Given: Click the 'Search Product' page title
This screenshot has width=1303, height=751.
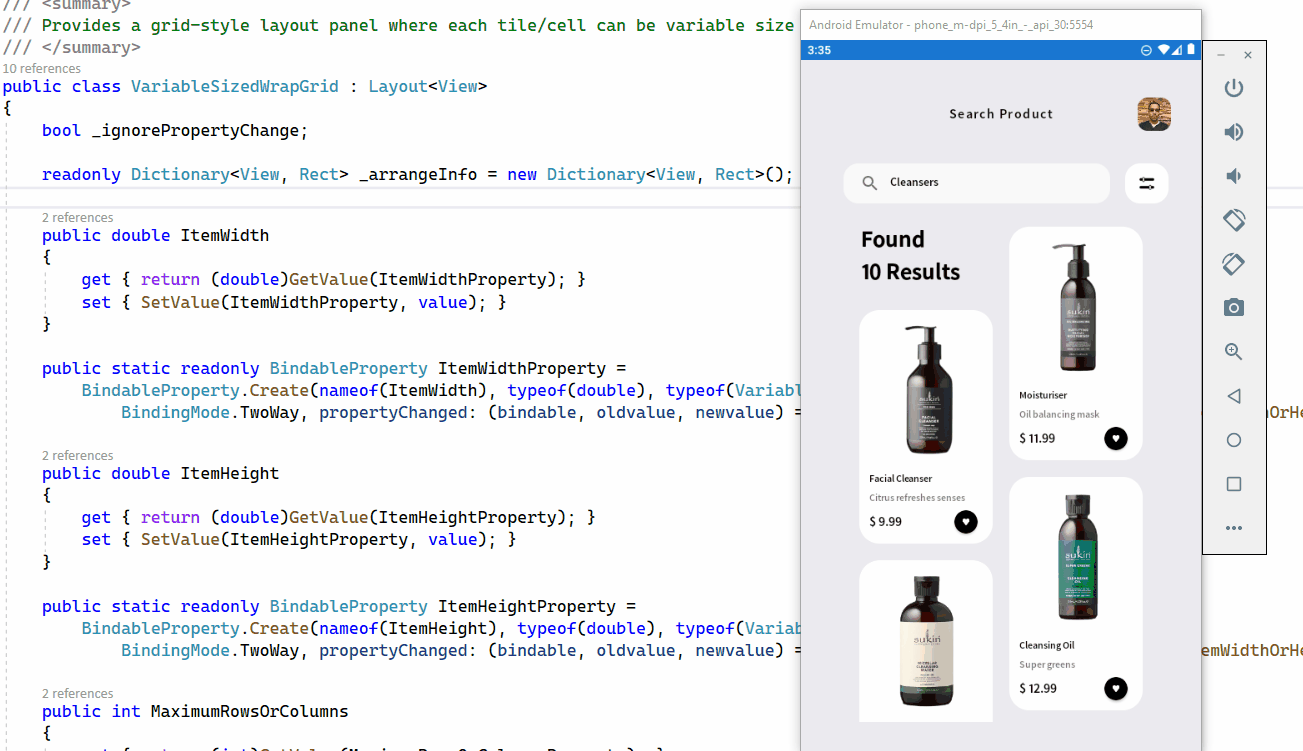Looking at the screenshot, I should click(1001, 114).
